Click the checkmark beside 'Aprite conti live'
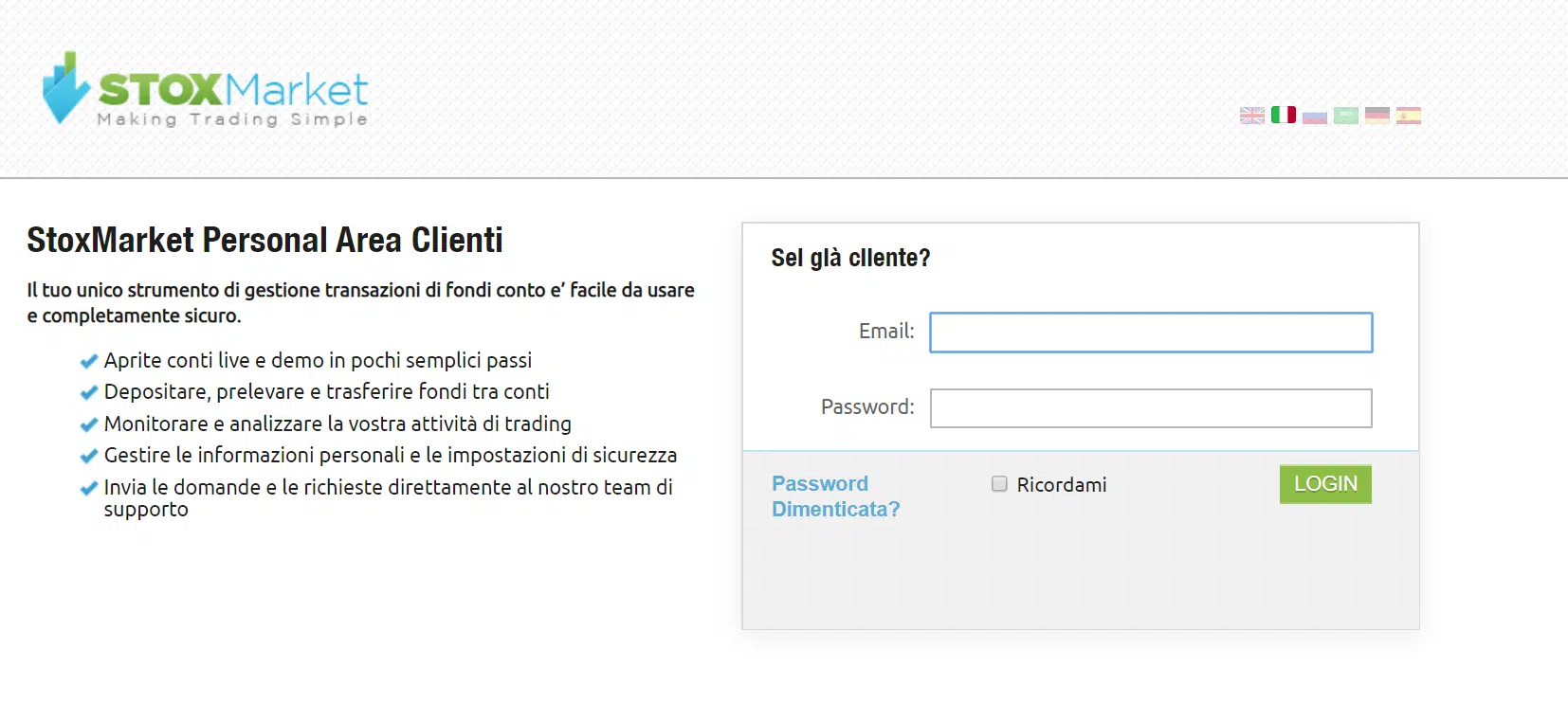The image size is (1568, 703). tap(89, 361)
